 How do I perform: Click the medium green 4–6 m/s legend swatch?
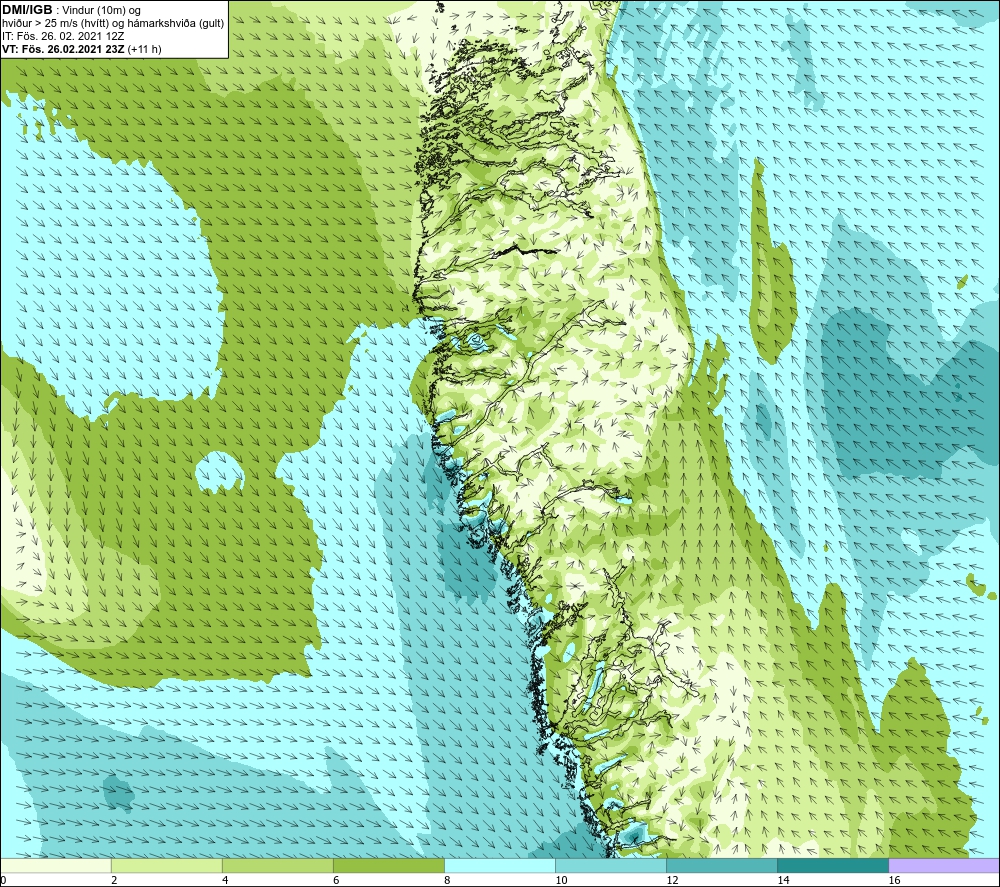click(278, 865)
